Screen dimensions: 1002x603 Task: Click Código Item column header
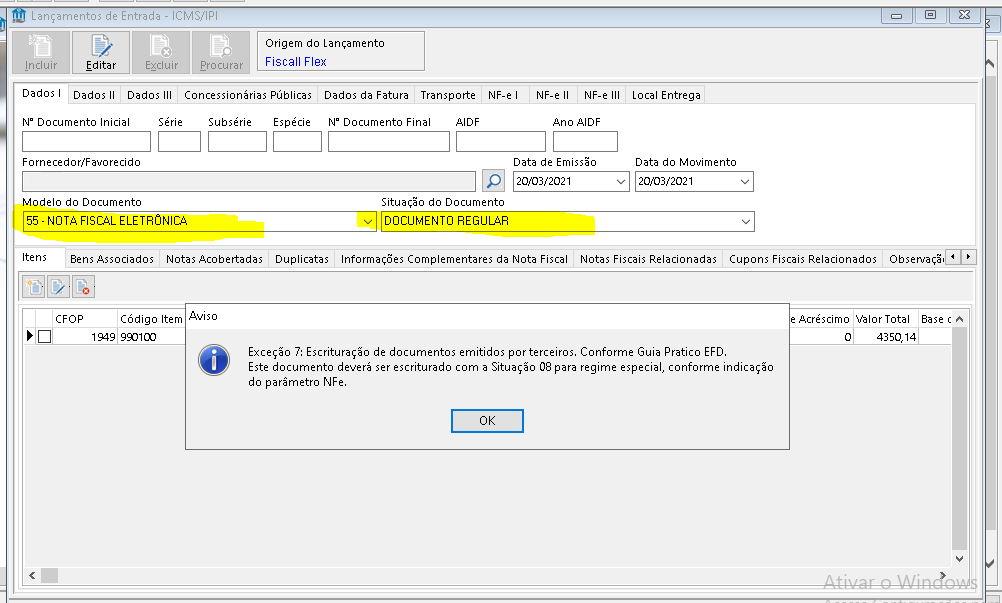pos(151,319)
